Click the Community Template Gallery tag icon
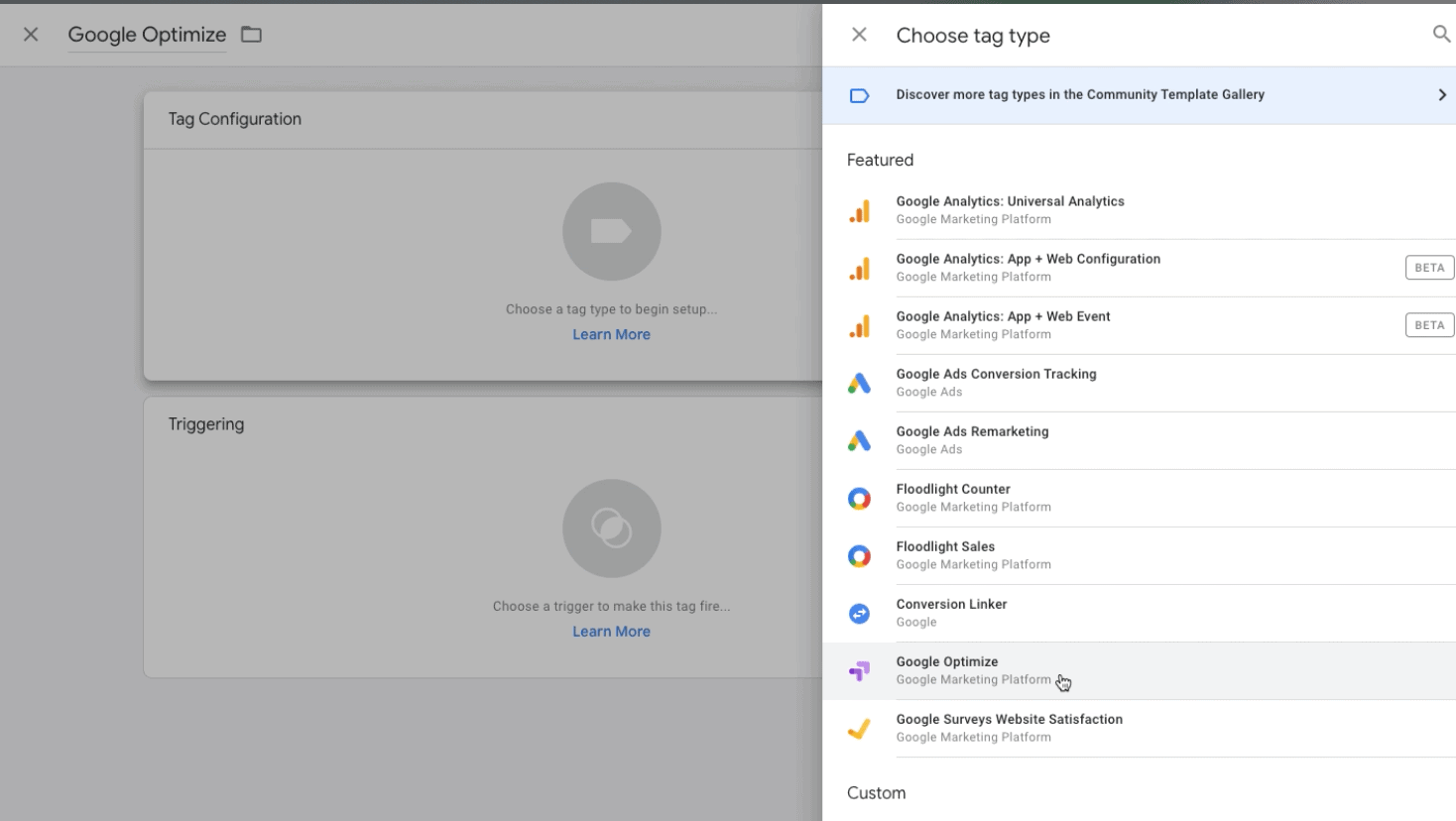The height and width of the screenshot is (821, 1456). click(859, 95)
